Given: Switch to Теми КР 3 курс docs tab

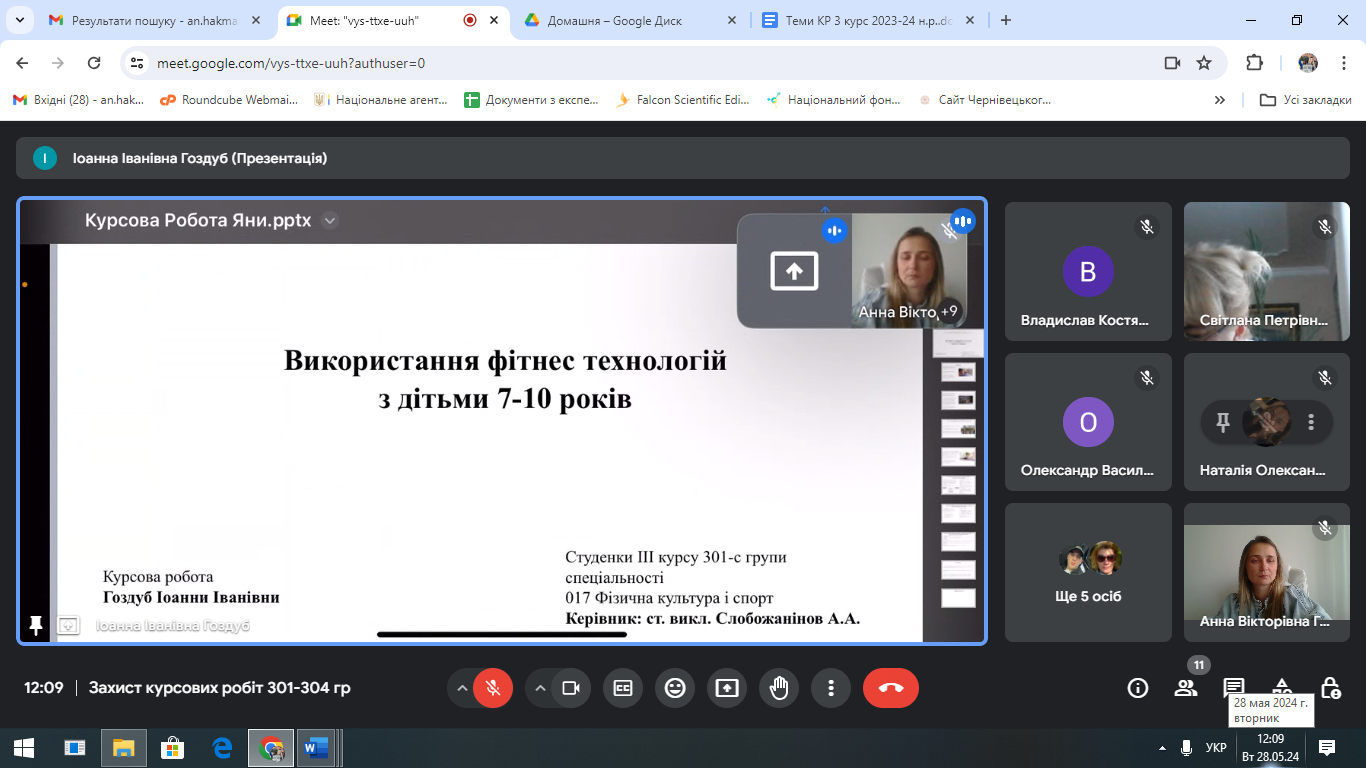Looking at the screenshot, I should 866,20.
